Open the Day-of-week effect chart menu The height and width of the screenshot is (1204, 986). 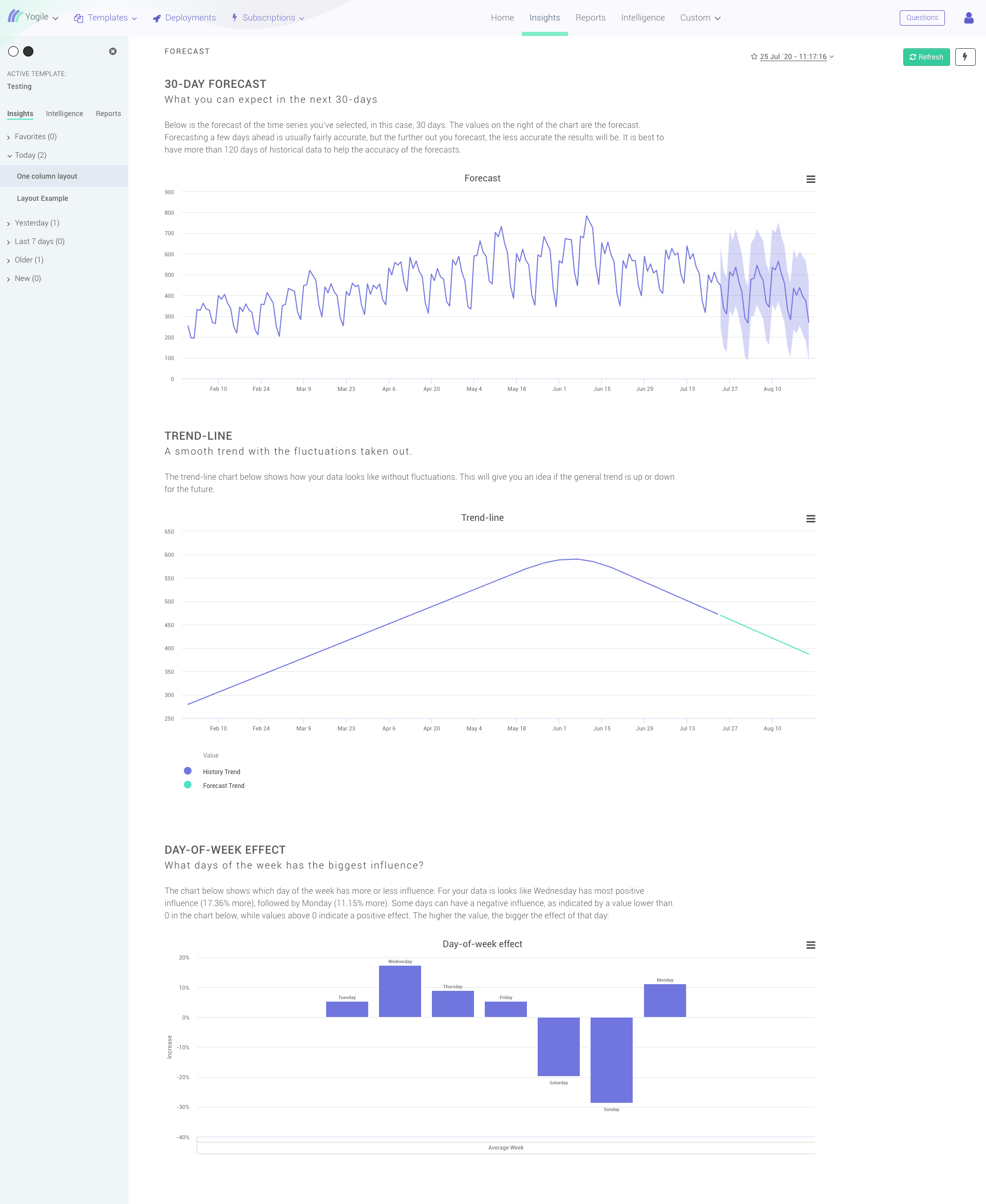810,945
